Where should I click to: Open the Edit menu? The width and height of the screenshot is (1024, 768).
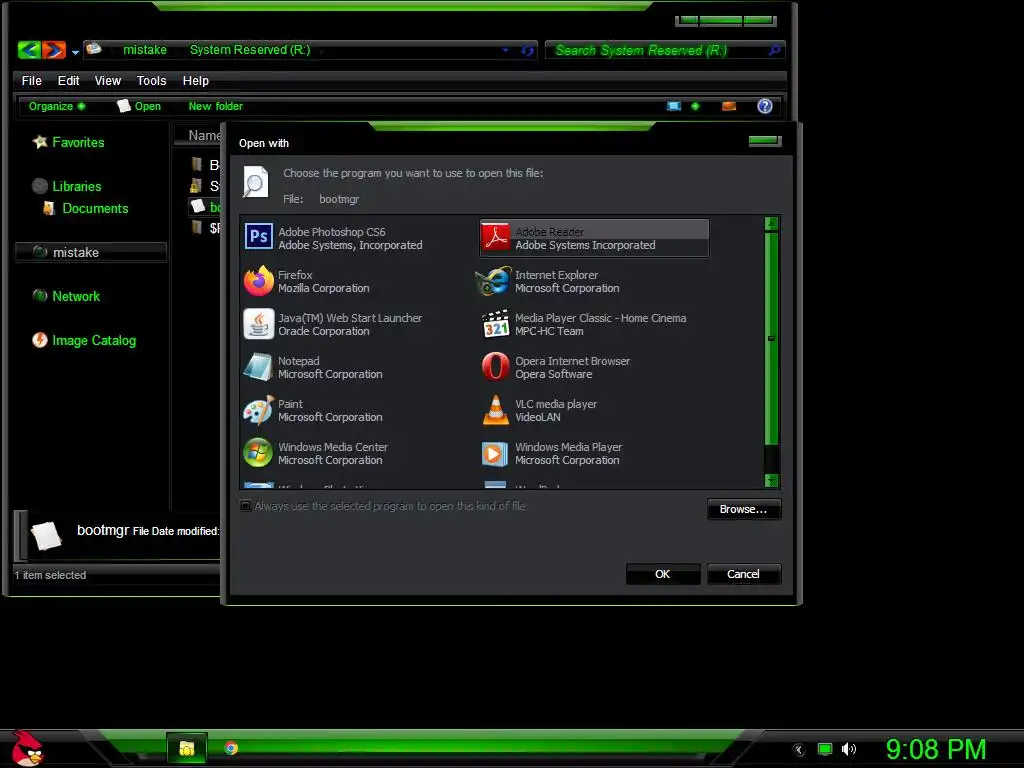[x=68, y=80]
